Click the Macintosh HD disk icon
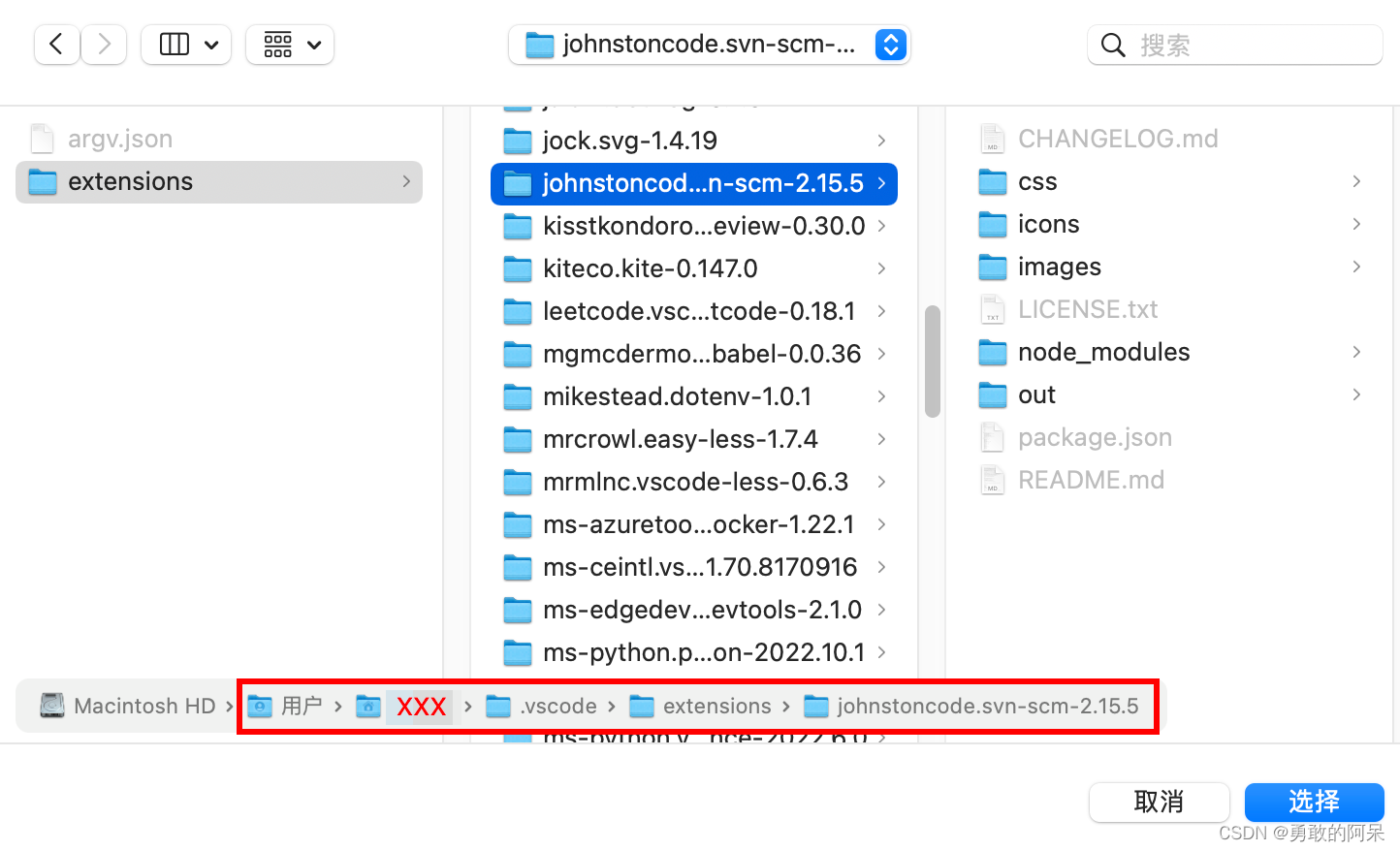 click(52, 705)
